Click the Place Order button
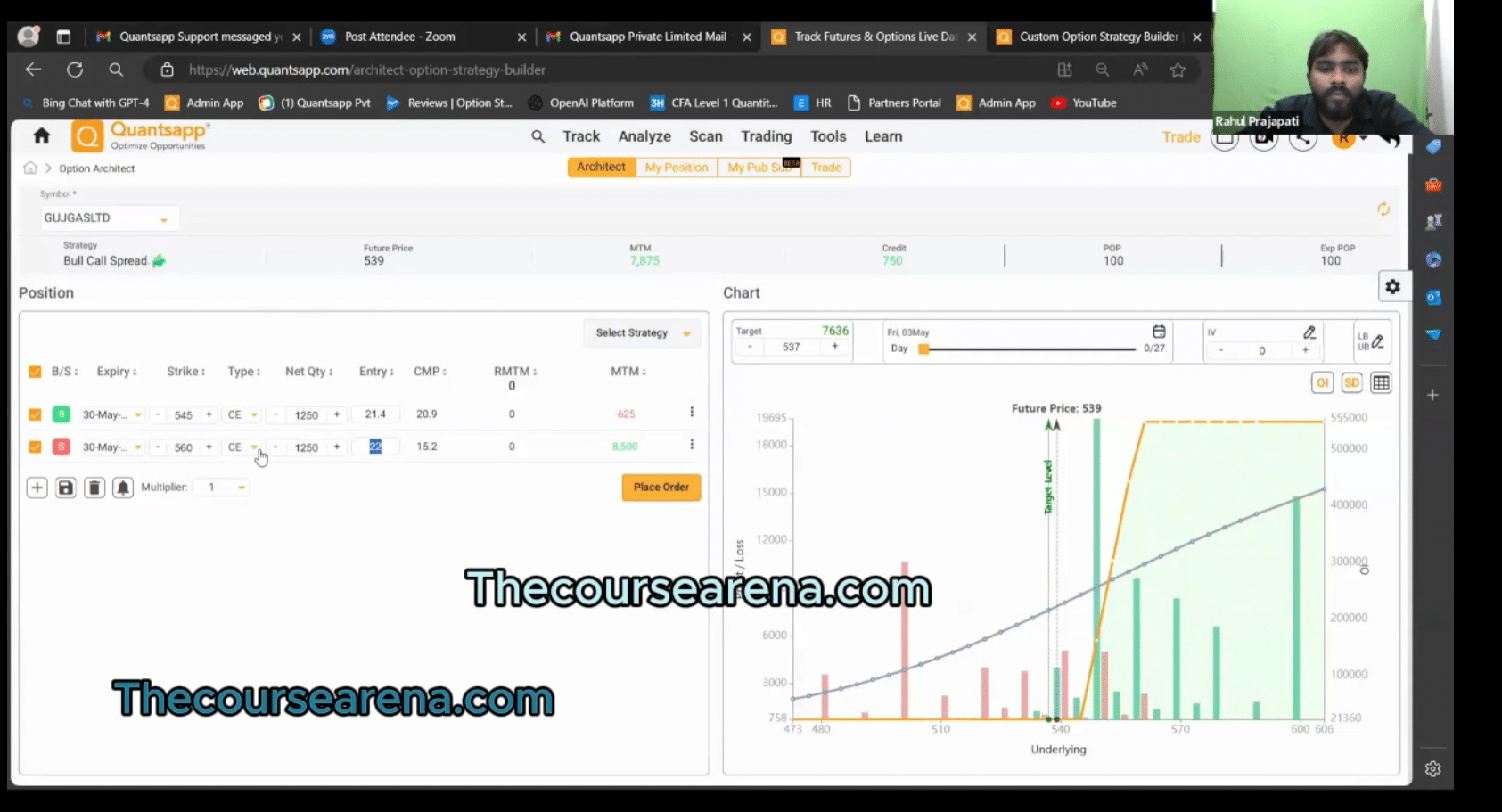Image resolution: width=1502 pixels, height=812 pixels. coord(661,488)
